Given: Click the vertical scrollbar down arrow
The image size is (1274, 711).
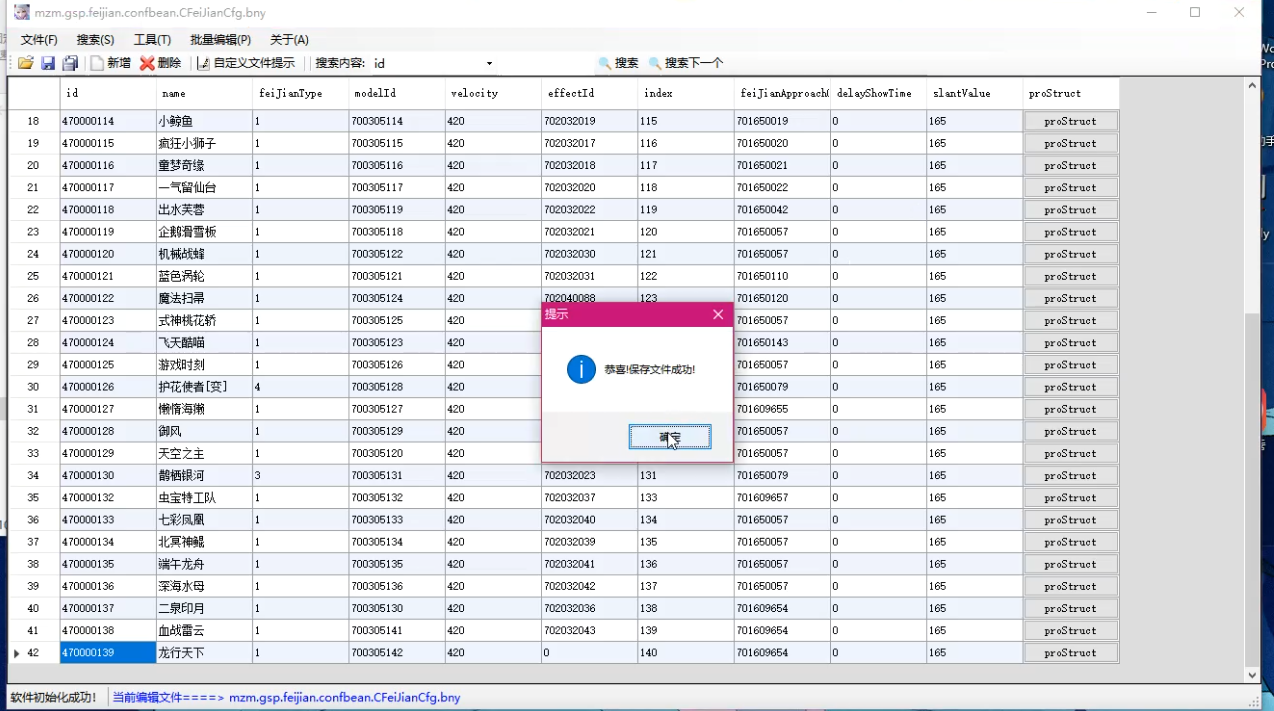Looking at the screenshot, I should coord(1252,675).
